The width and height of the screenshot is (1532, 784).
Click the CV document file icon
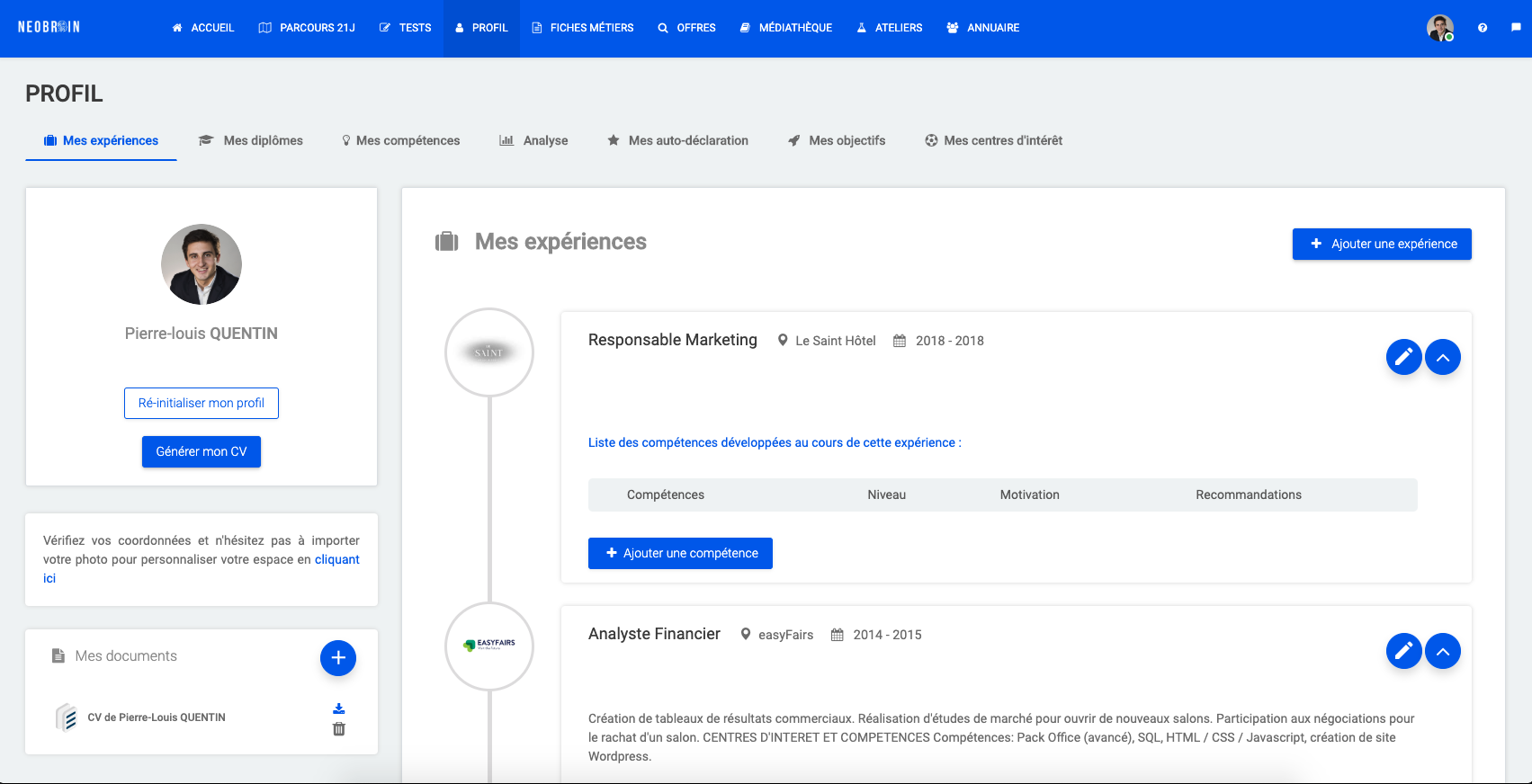67,717
